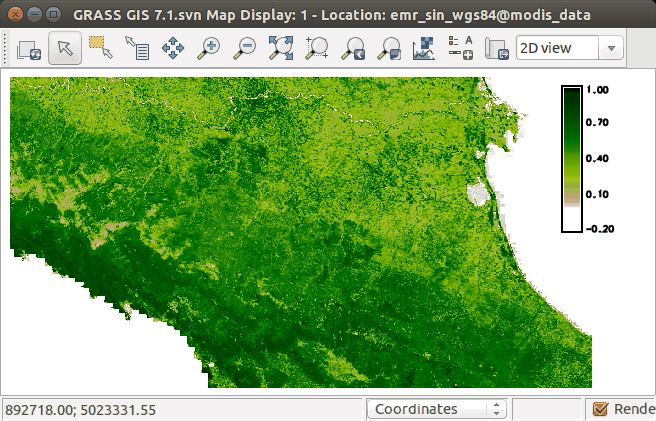
Task: Click the Save display to file icon
Action: click(x=495, y=47)
